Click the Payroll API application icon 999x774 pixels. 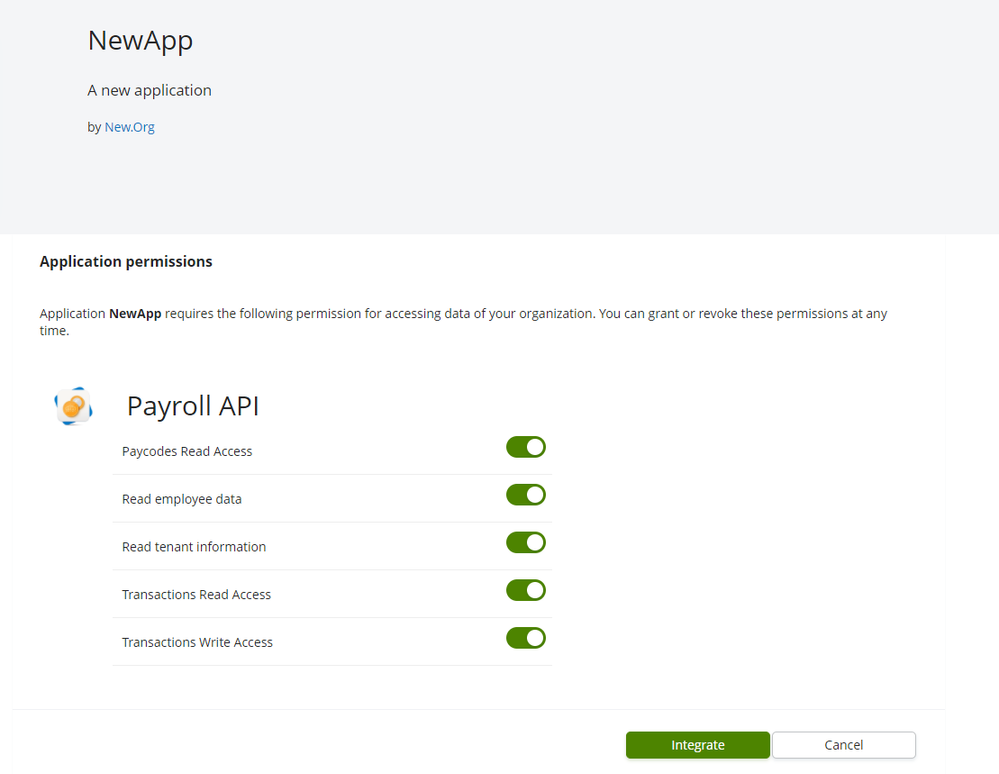73,405
